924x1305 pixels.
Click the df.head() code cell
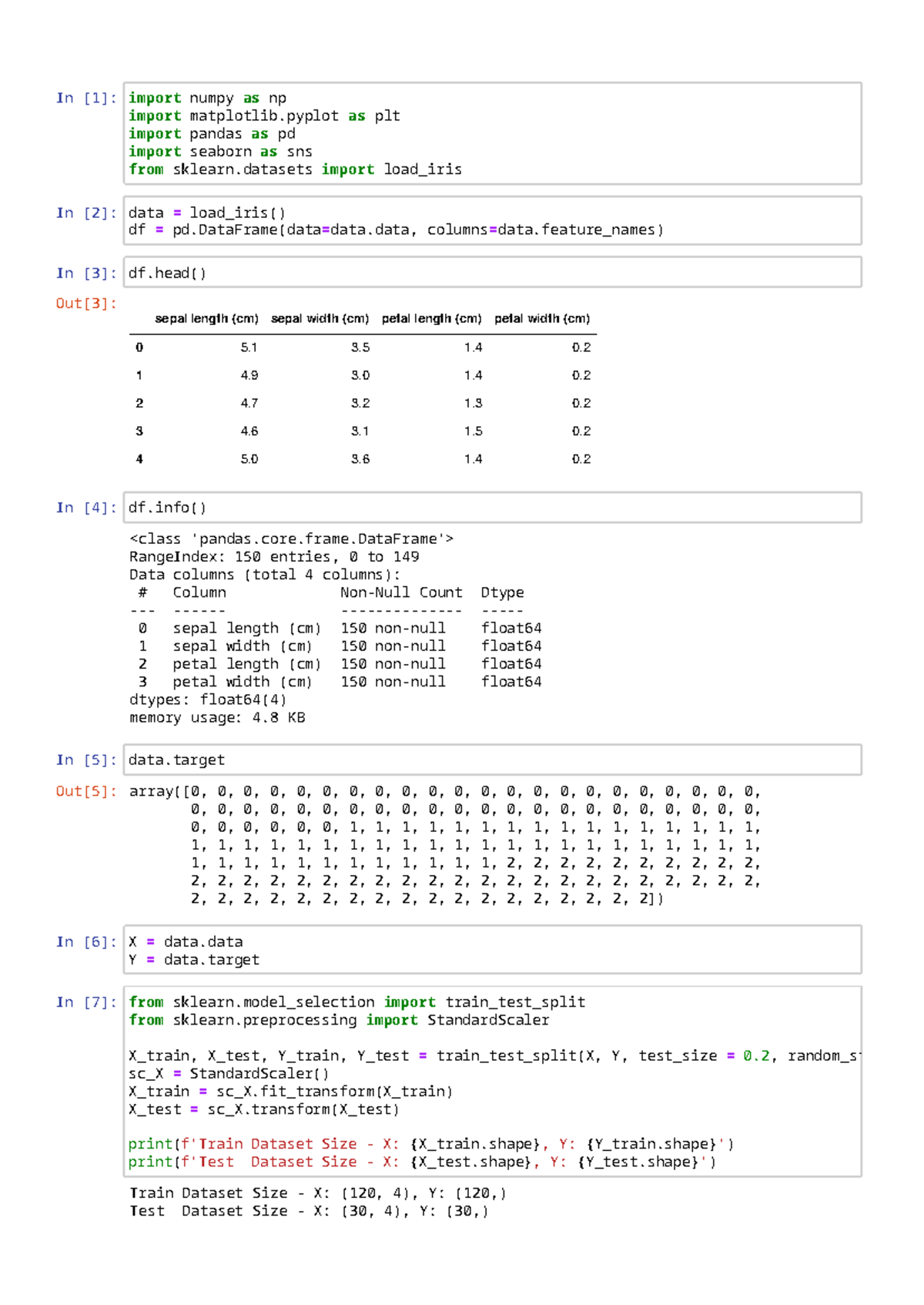491,273
